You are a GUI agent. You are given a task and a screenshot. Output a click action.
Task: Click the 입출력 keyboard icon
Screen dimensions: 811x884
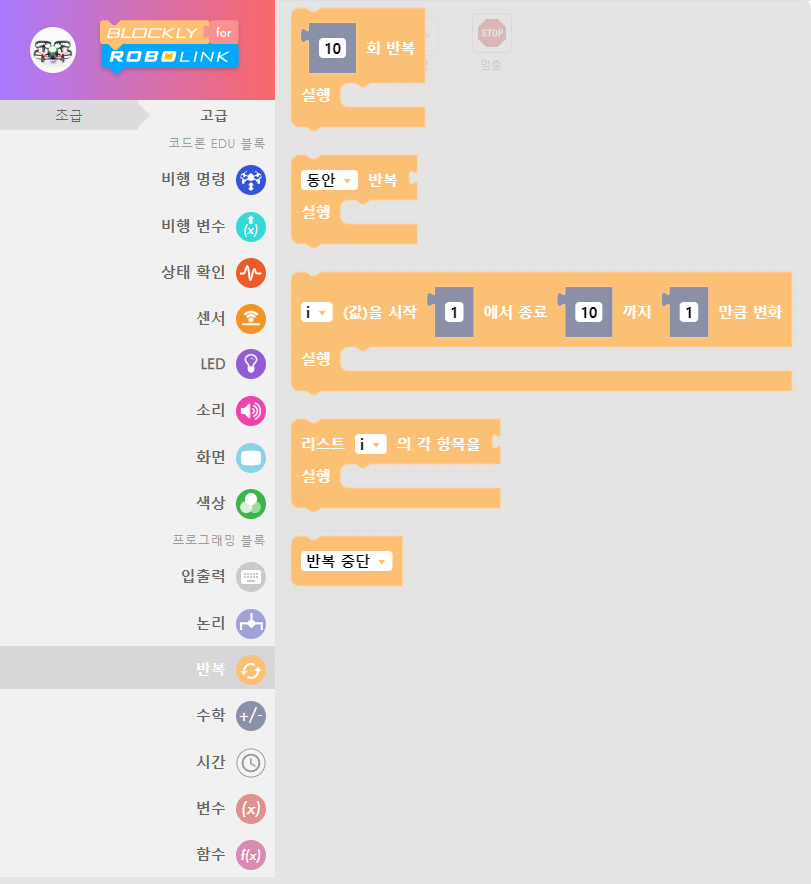point(250,577)
